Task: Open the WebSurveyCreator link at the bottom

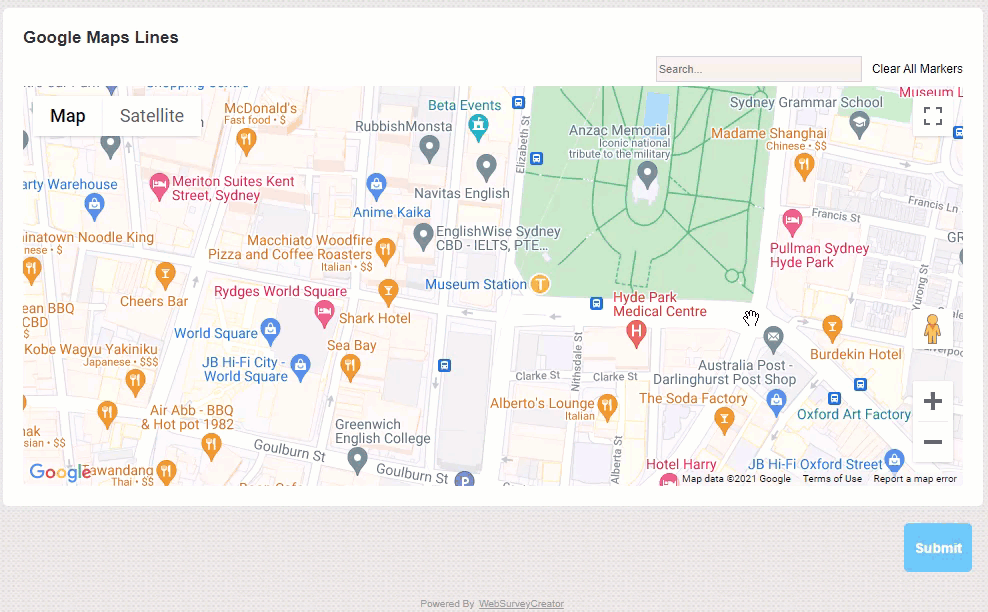Action: (x=520, y=603)
